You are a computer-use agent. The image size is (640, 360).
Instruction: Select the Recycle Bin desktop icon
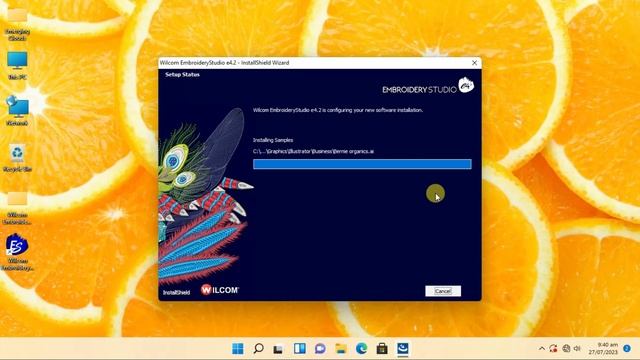[x=17, y=157]
